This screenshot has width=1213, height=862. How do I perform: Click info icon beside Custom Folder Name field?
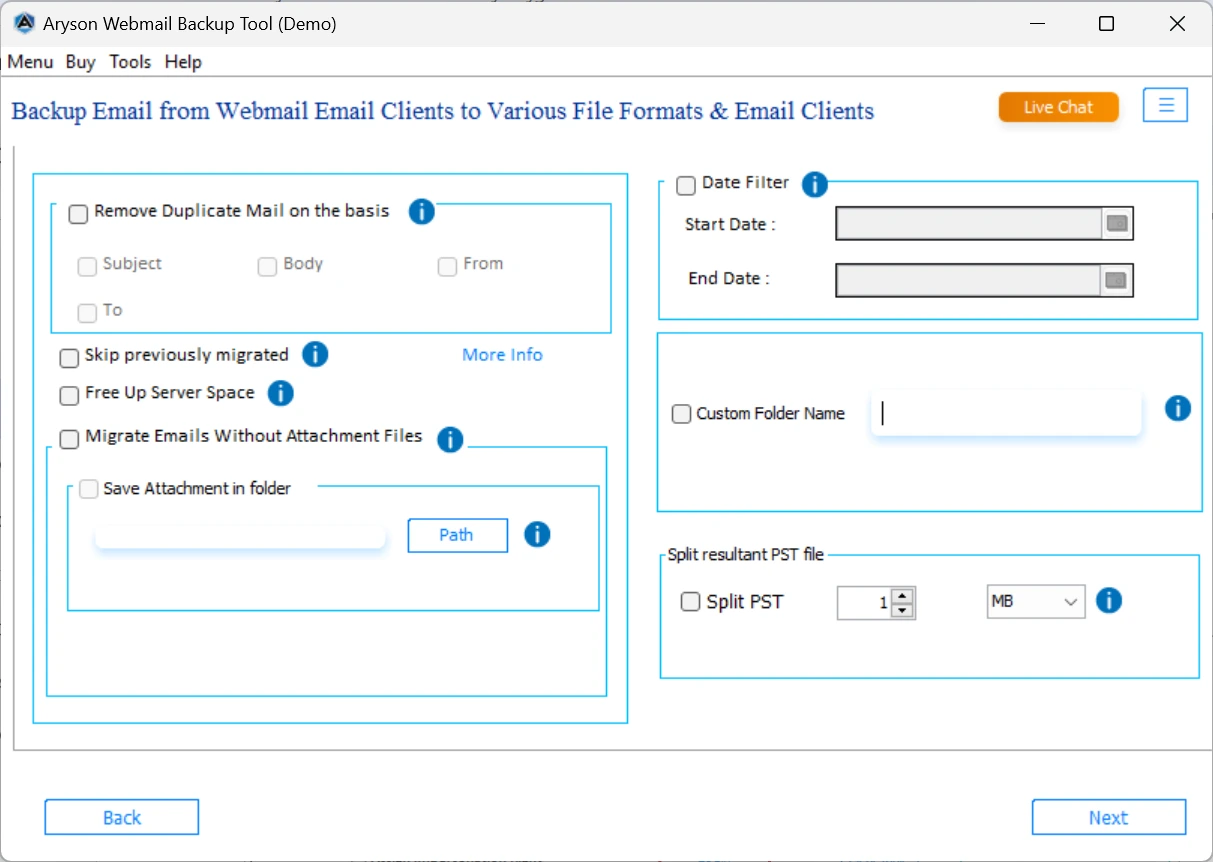click(x=1177, y=407)
